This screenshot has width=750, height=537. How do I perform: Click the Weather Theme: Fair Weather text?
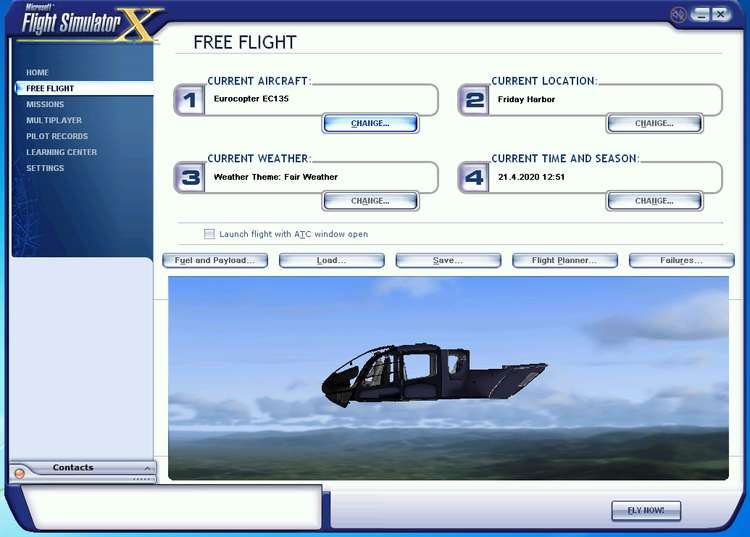276,177
